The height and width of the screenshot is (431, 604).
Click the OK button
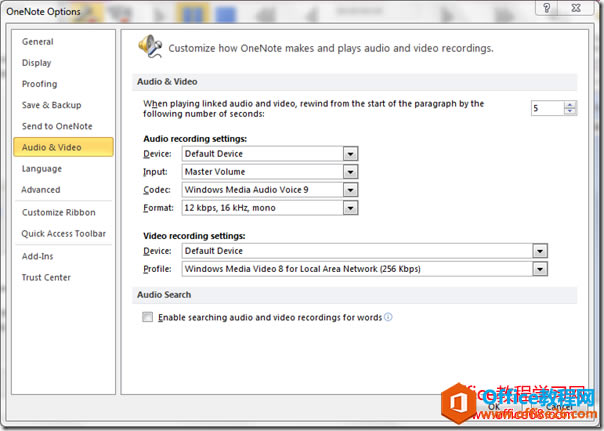click(494, 406)
